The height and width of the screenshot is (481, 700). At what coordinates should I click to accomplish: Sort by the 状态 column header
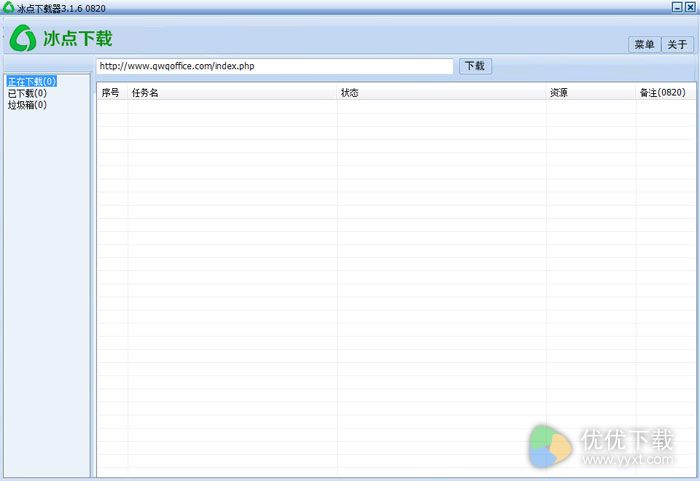tap(442, 92)
